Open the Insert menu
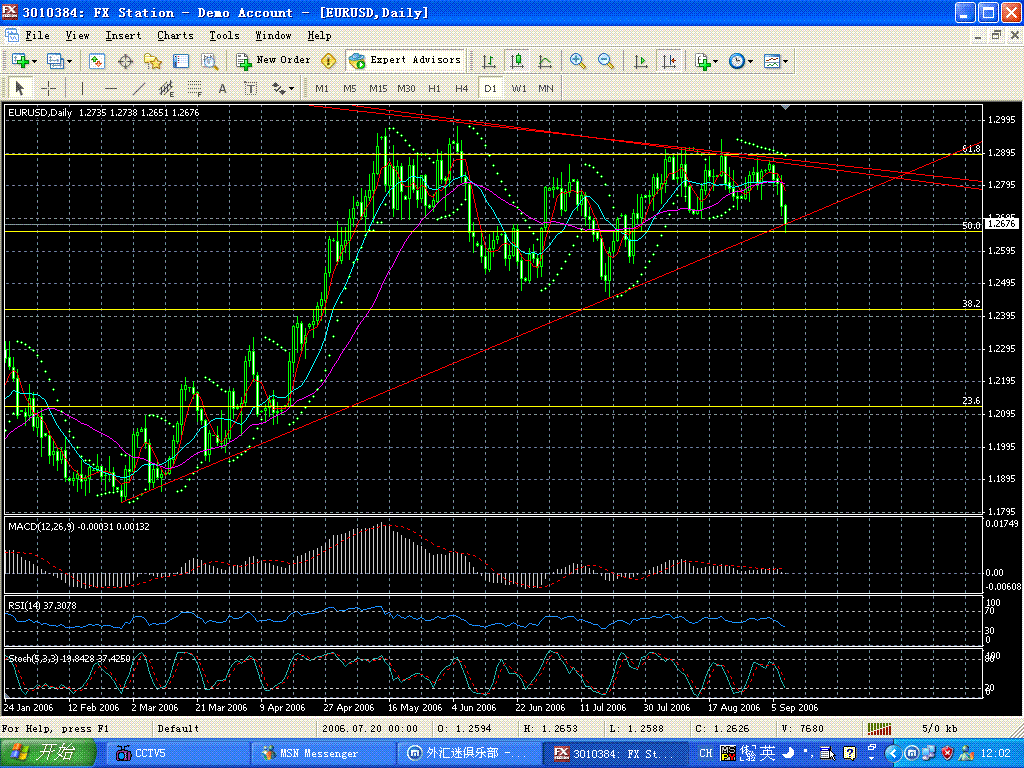Viewport: 1024px width, 768px height. coord(123,36)
